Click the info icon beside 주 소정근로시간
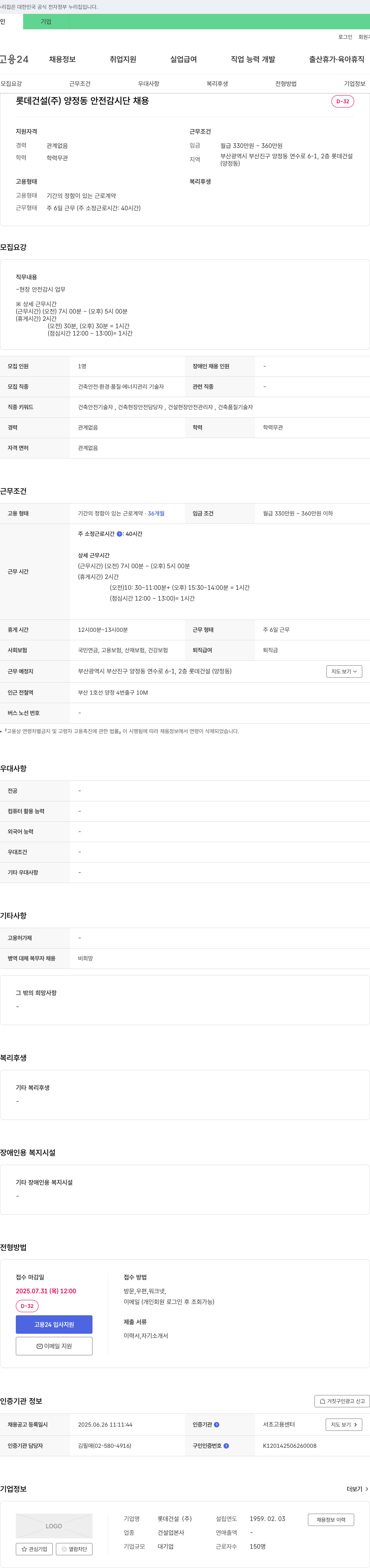 tap(119, 534)
